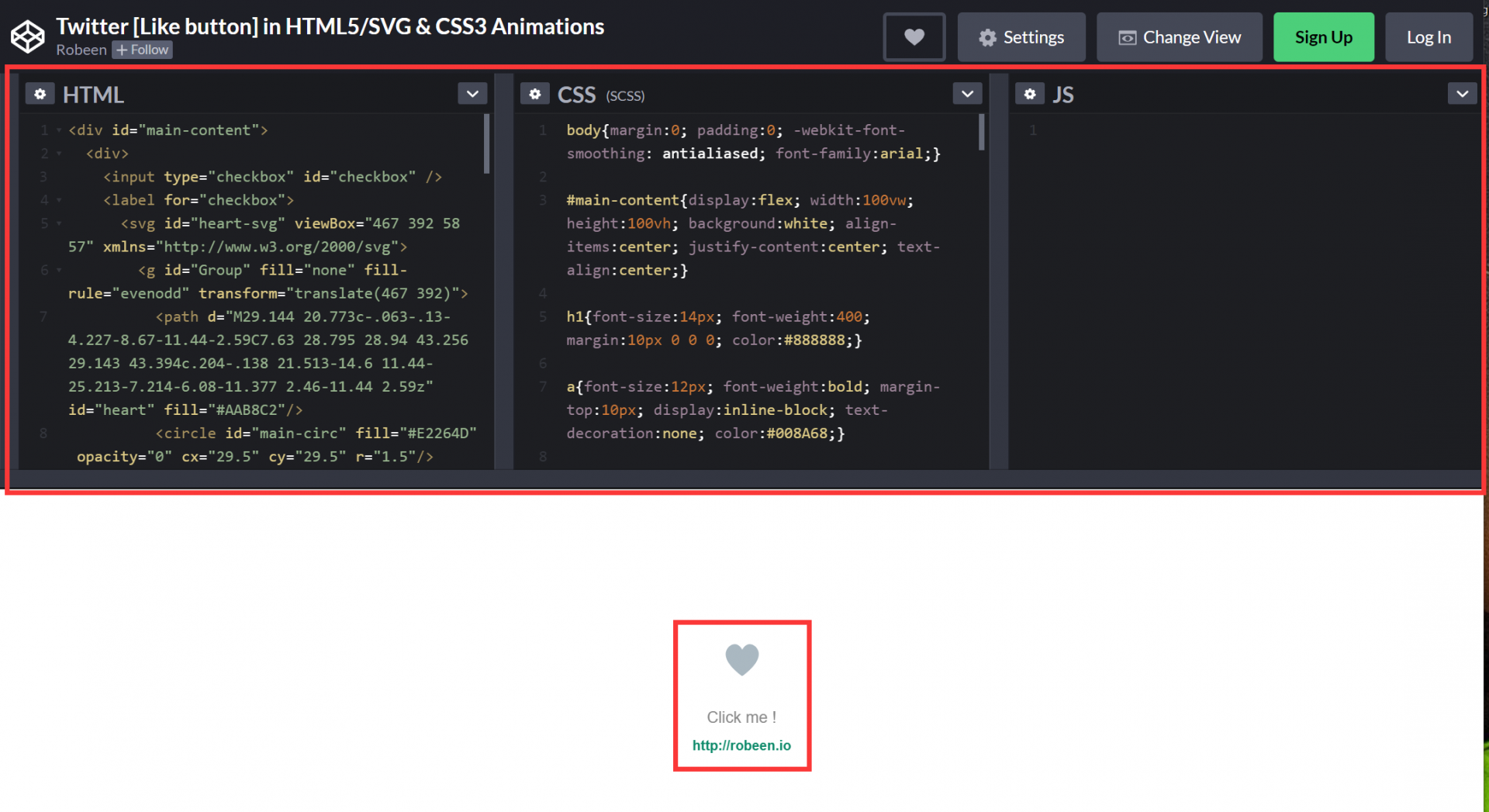Click the Log In button
Screen dimensions: 1489x812
(1429, 36)
